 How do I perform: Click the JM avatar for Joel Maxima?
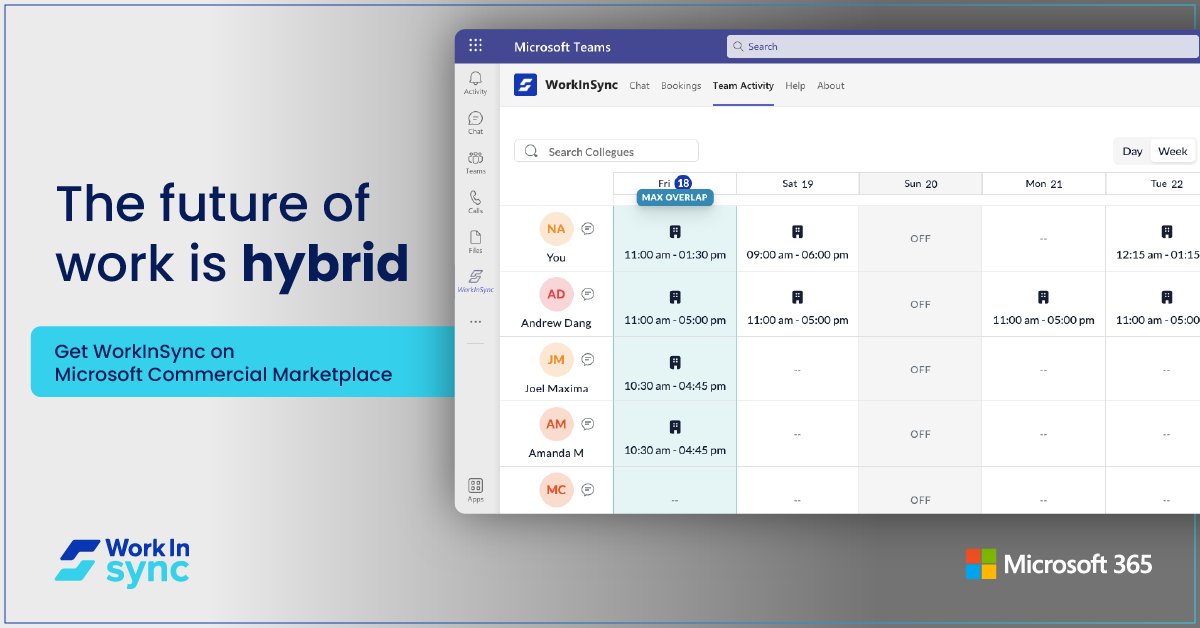556,359
